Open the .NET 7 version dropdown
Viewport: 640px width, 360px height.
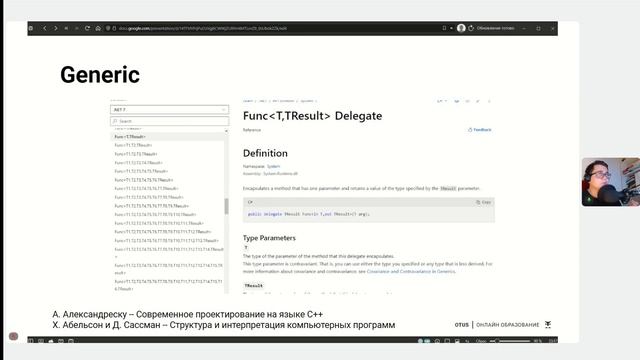coord(169,109)
